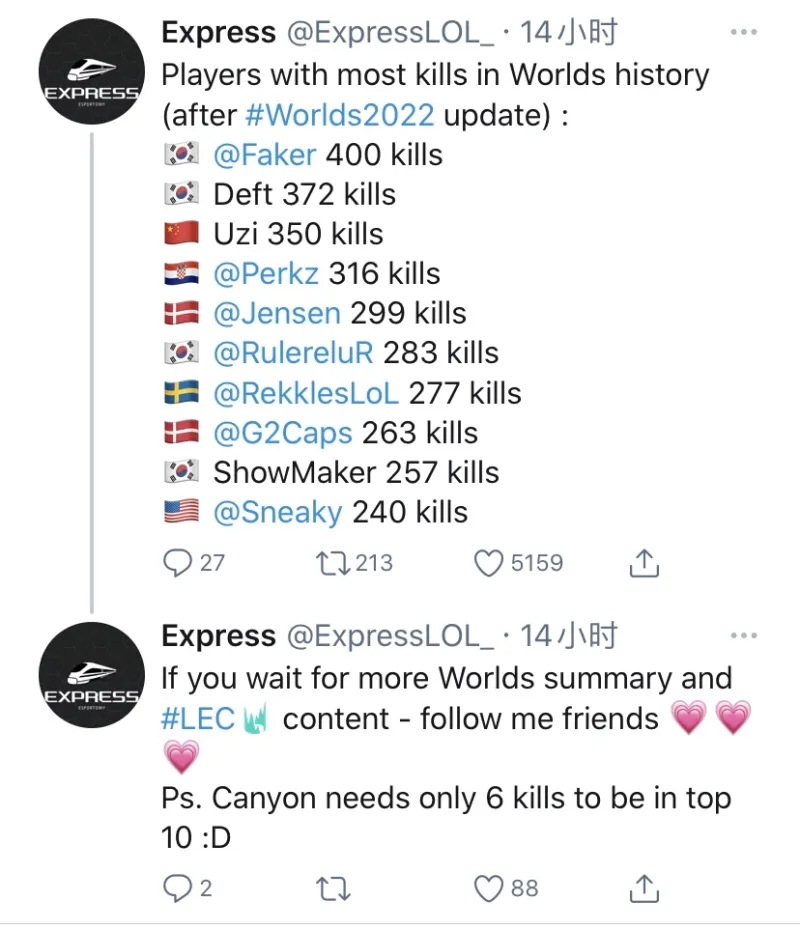Go to the @RulereluR mention
This screenshot has width=800, height=930.
(x=292, y=353)
